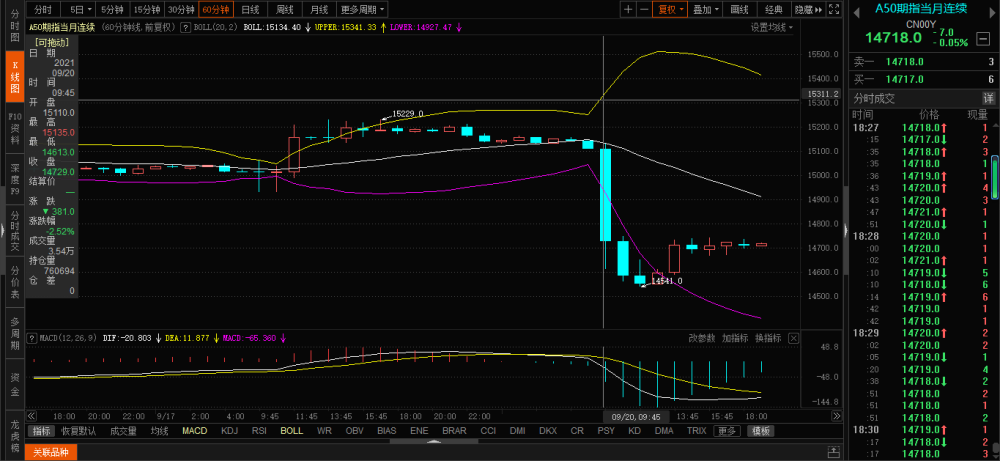The image size is (1000, 461).
Task: Toggle the RSI indicator
Action: click(259, 431)
